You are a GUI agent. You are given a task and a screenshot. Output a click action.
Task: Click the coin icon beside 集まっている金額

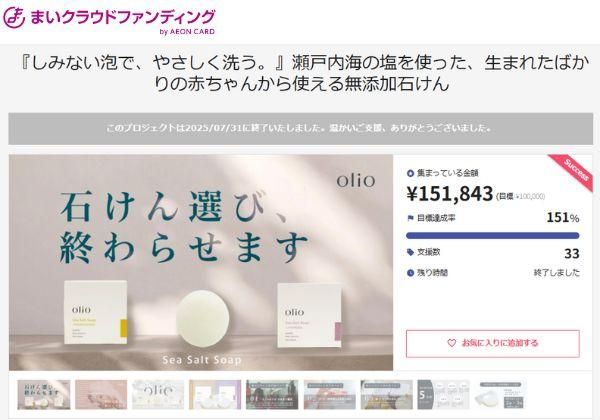(410, 173)
